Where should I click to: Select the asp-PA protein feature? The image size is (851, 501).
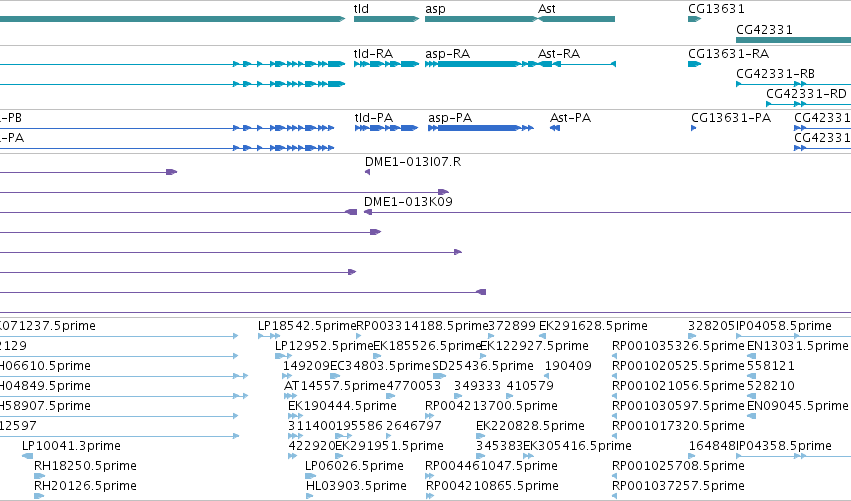coord(481,128)
